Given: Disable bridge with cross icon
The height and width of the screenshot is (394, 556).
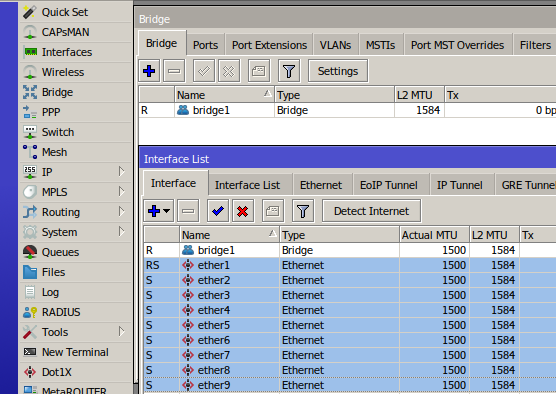Looking at the screenshot, I should point(229,71).
